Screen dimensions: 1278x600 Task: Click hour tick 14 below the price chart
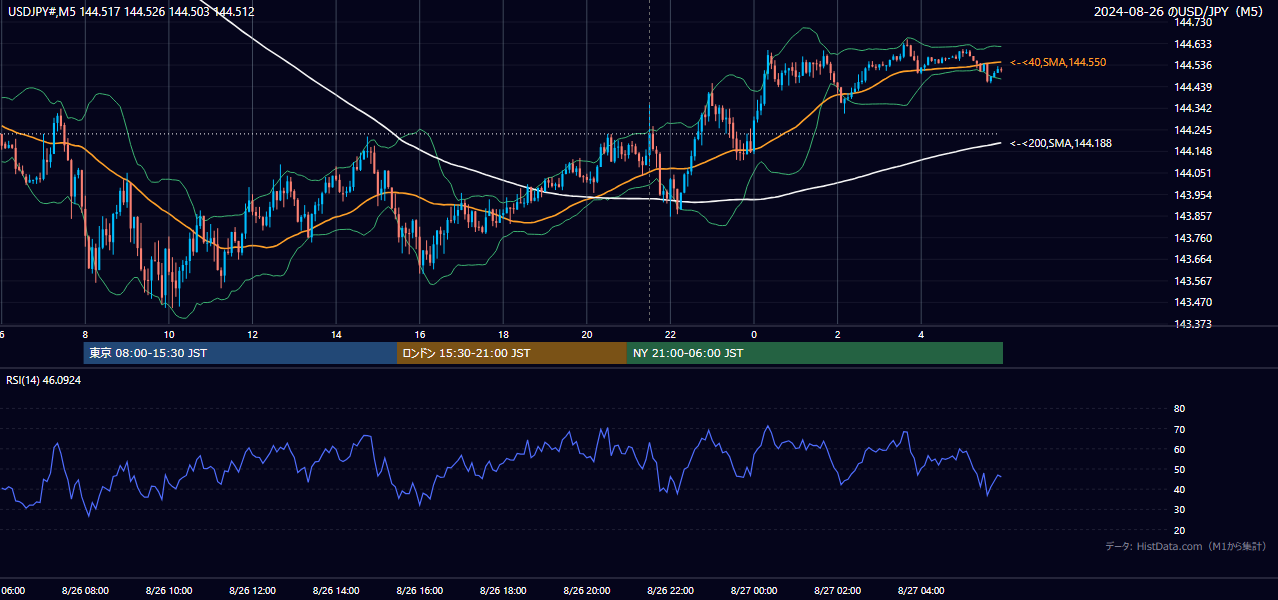tap(336, 335)
